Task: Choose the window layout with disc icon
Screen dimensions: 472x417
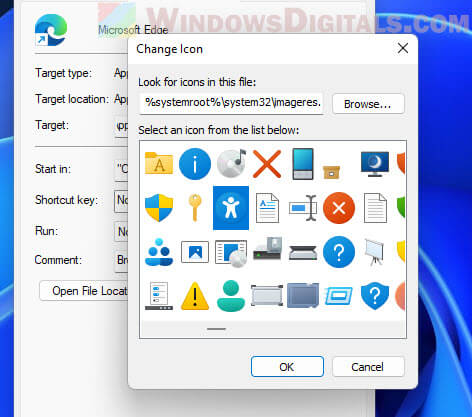Action: point(231,253)
